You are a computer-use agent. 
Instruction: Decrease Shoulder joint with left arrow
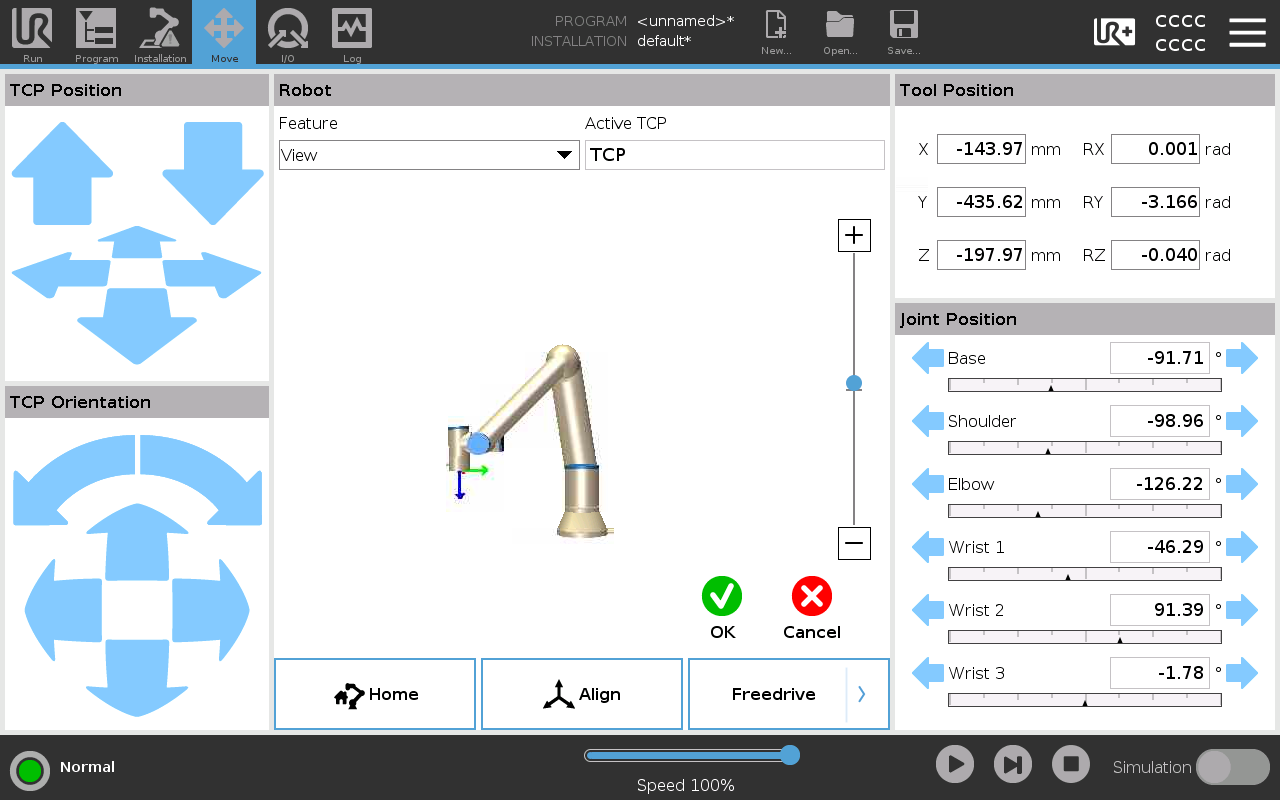click(928, 421)
